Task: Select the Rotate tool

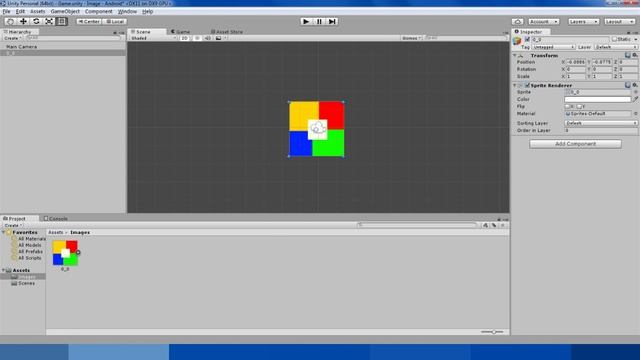Action: pyautogui.click(x=36, y=21)
